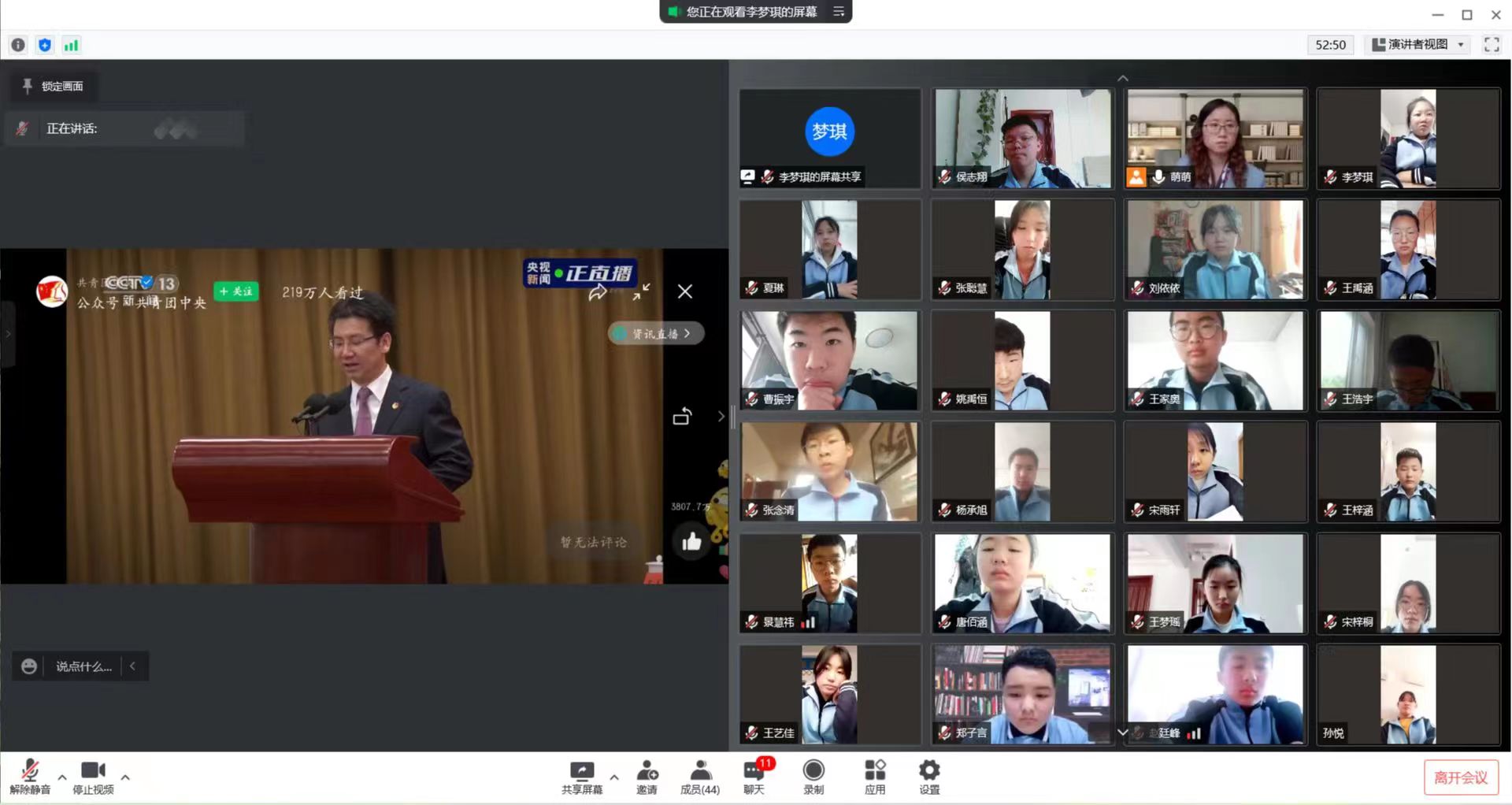1512x805 pixels.
Task: Expand share options arrow beside 共享屏幕
Action: (614, 777)
